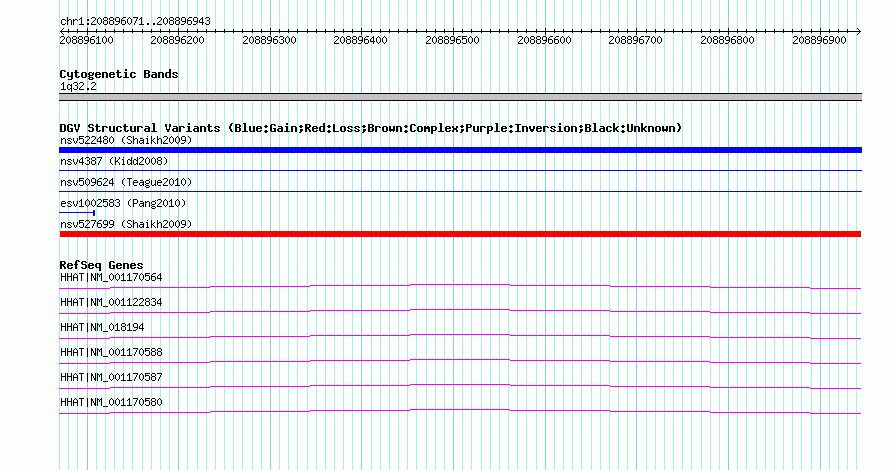Select the DGV Structural Variants track title
The image size is (890, 470).
tap(370, 128)
